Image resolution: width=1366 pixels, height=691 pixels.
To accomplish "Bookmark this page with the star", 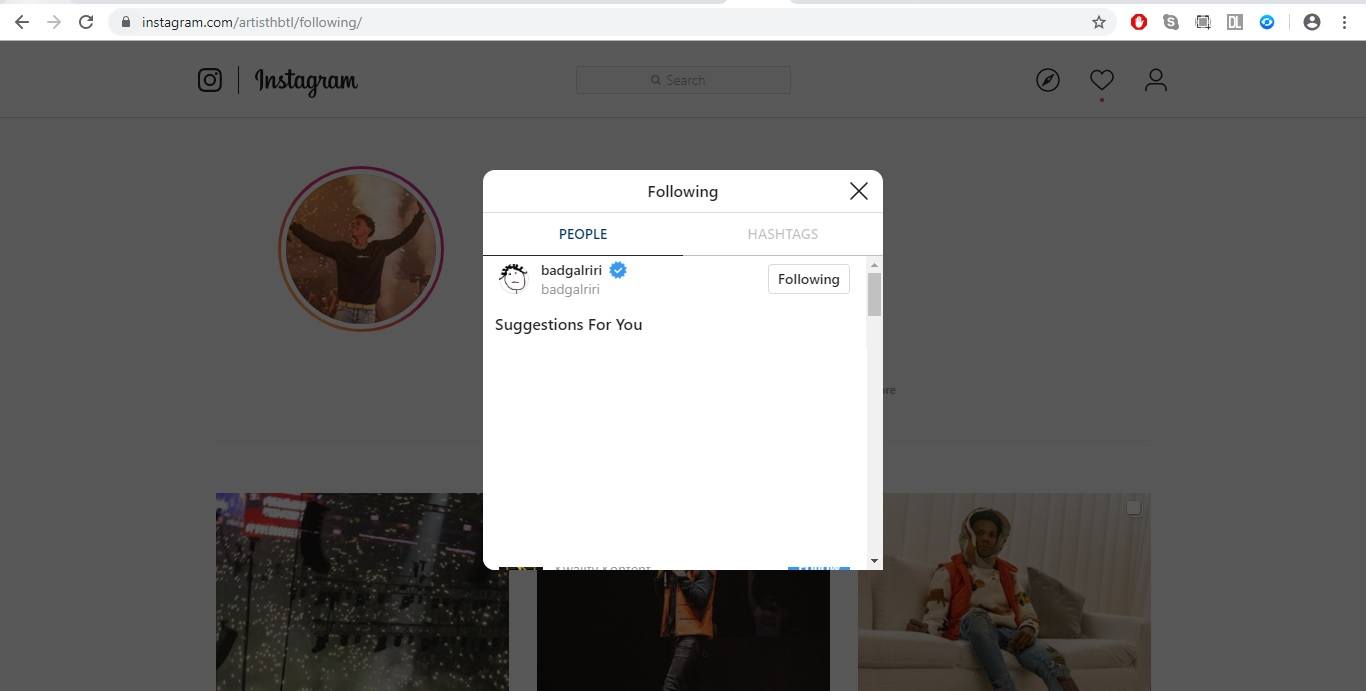I will click(x=1099, y=22).
